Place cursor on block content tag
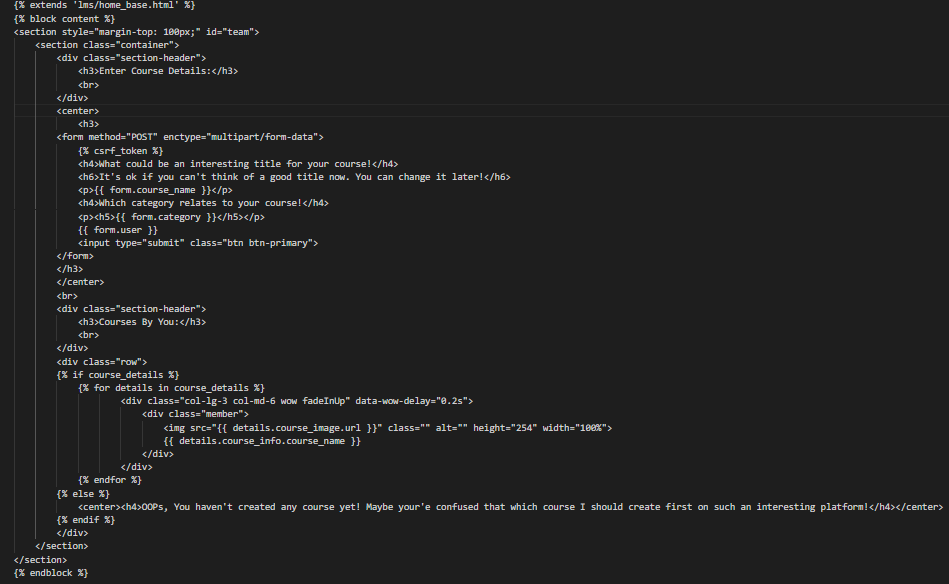 point(64,19)
